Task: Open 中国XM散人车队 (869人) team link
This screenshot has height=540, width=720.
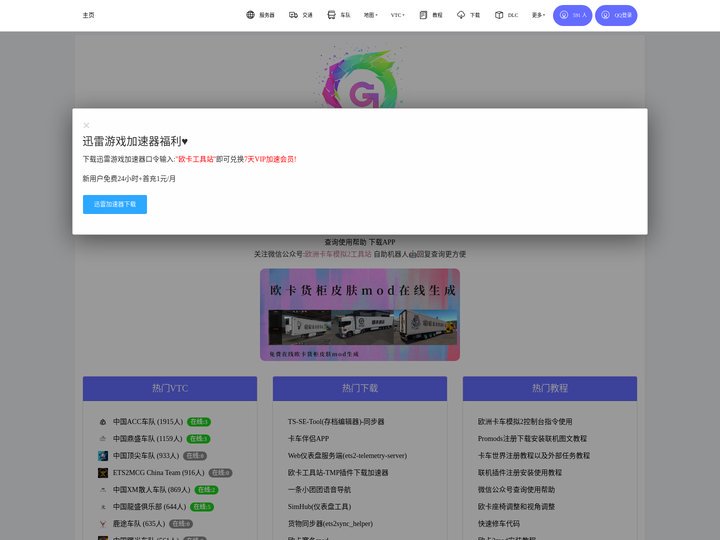Action: [152, 489]
